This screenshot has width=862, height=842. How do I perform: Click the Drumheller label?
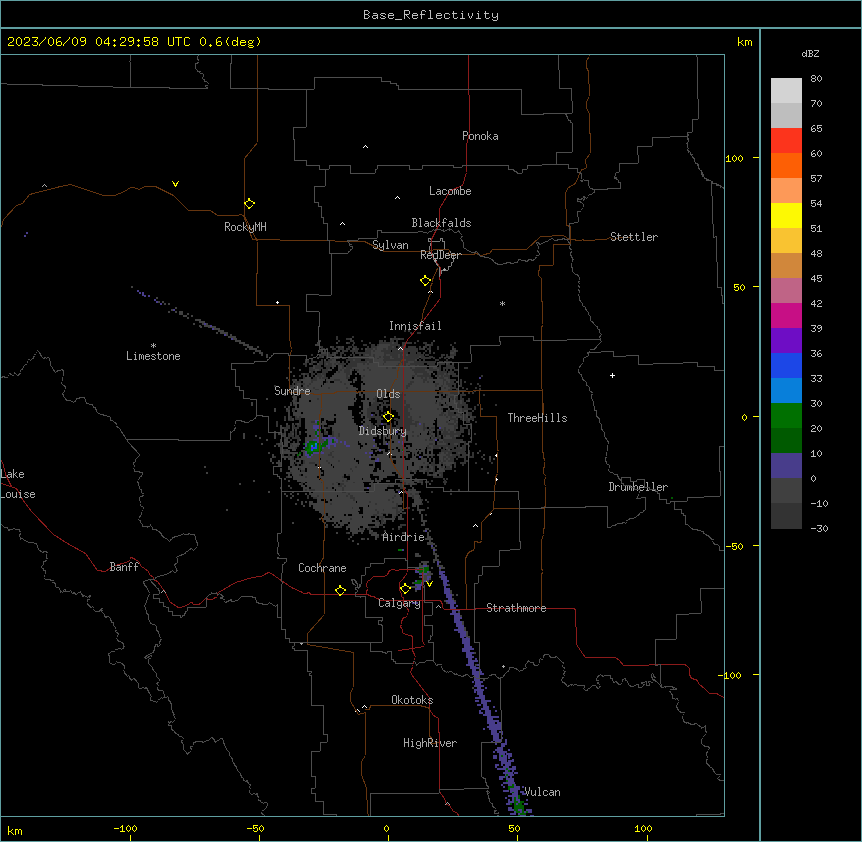638,487
